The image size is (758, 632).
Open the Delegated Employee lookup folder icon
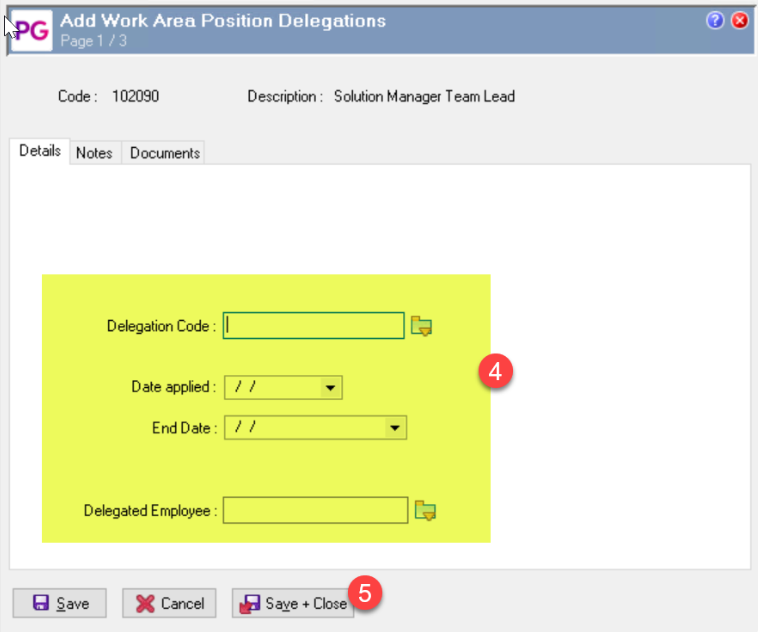[x=426, y=511]
